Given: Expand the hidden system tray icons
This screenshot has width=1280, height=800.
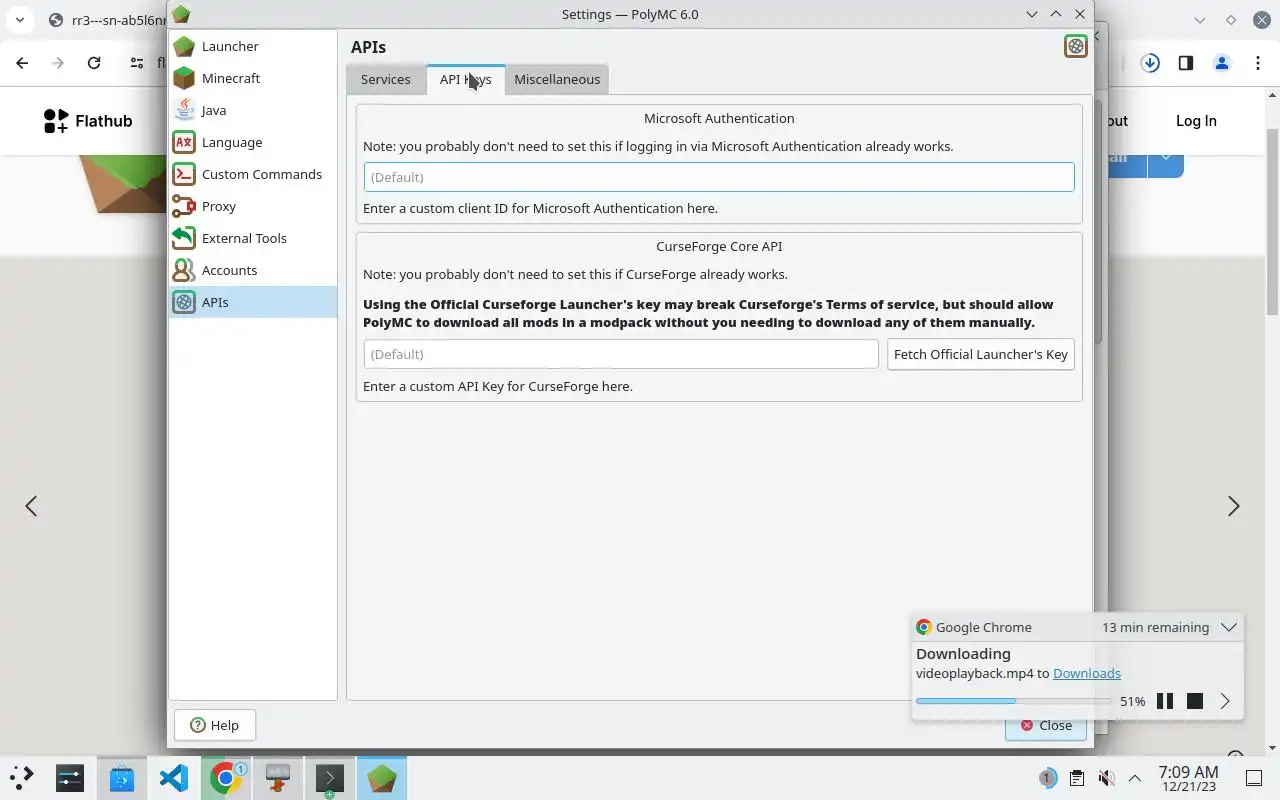Looking at the screenshot, I should pos(1135,778).
